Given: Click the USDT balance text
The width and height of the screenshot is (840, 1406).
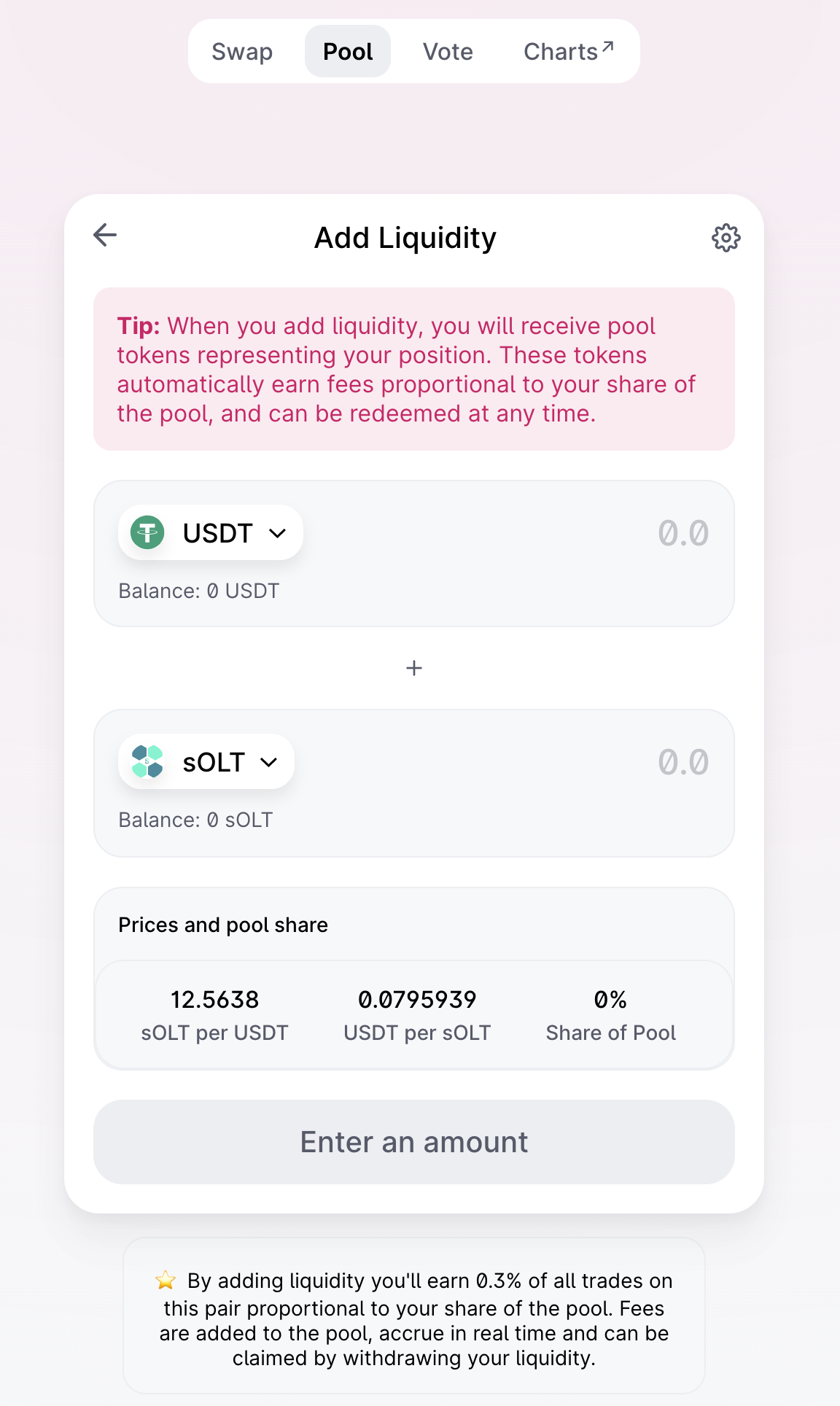Looking at the screenshot, I should click(199, 591).
